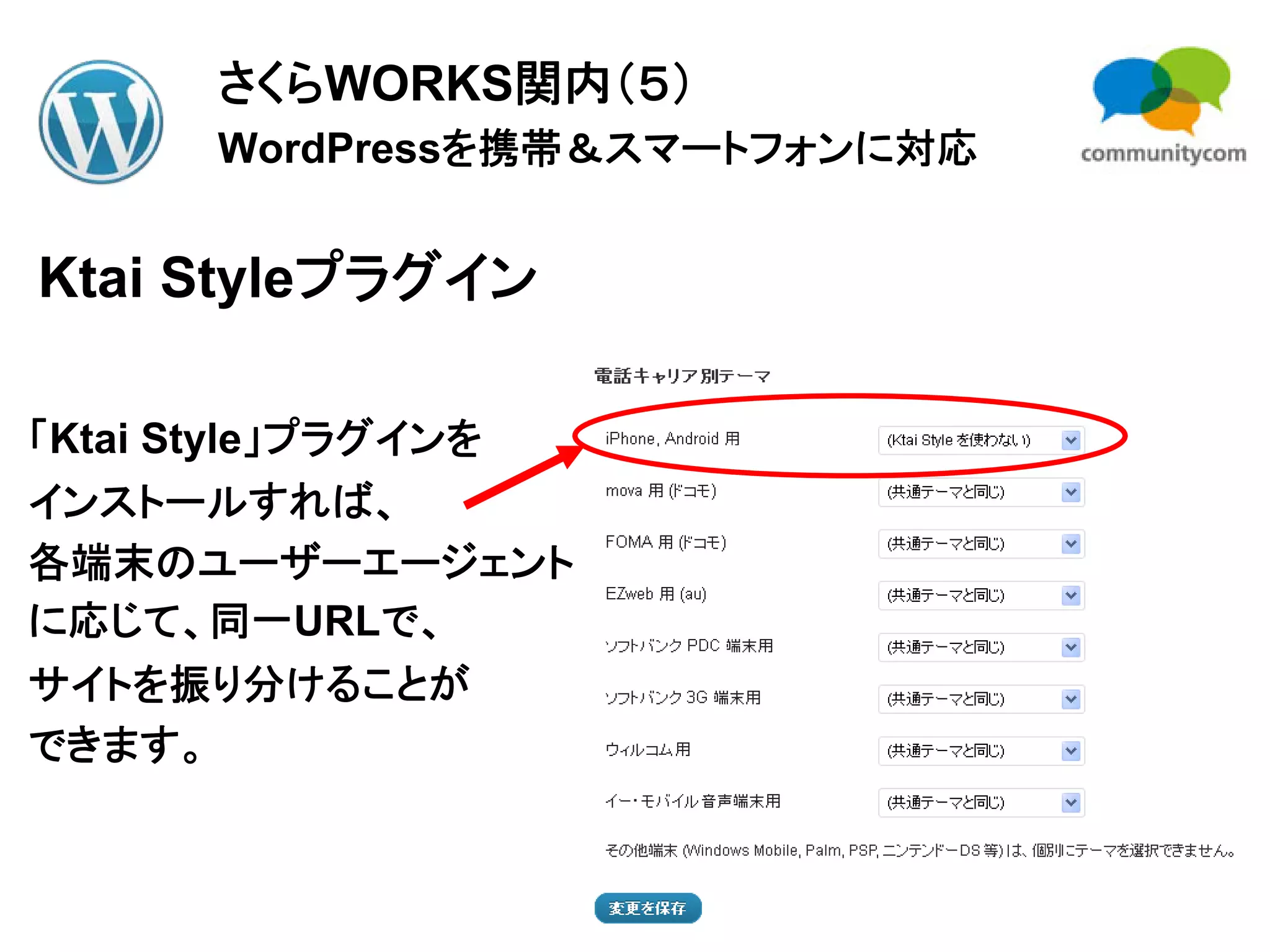This screenshot has height=952, width=1270.
Task: Click the その他端末 note text
Action: click(x=920, y=850)
